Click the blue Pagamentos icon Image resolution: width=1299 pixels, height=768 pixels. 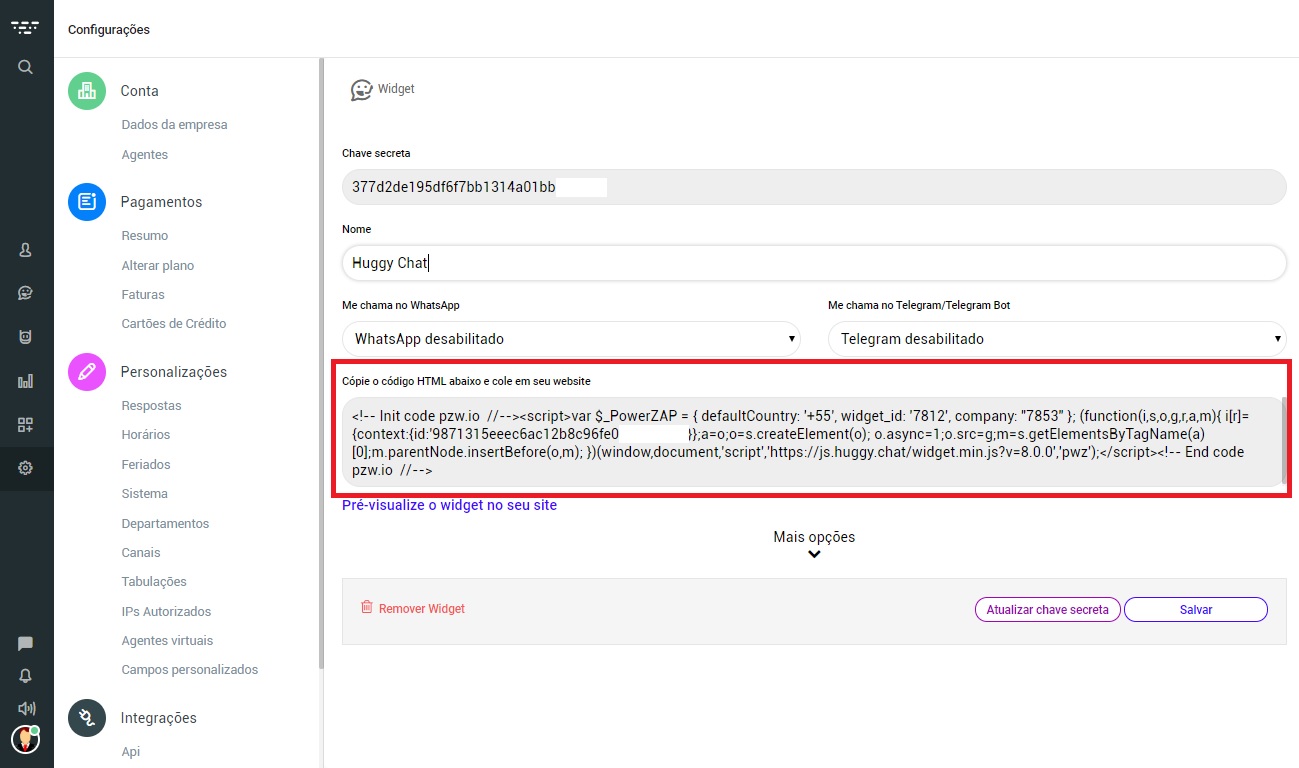pyautogui.click(x=87, y=202)
